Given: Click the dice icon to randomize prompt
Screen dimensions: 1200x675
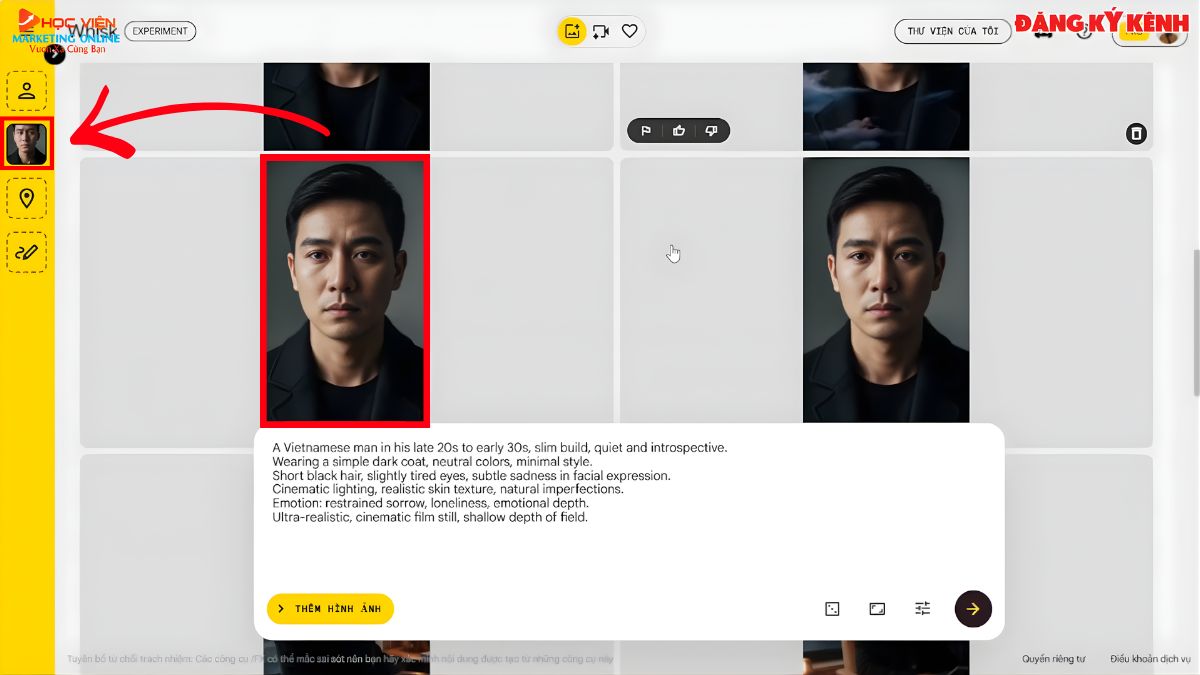Looking at the screenshot, I should pos(831,608).
